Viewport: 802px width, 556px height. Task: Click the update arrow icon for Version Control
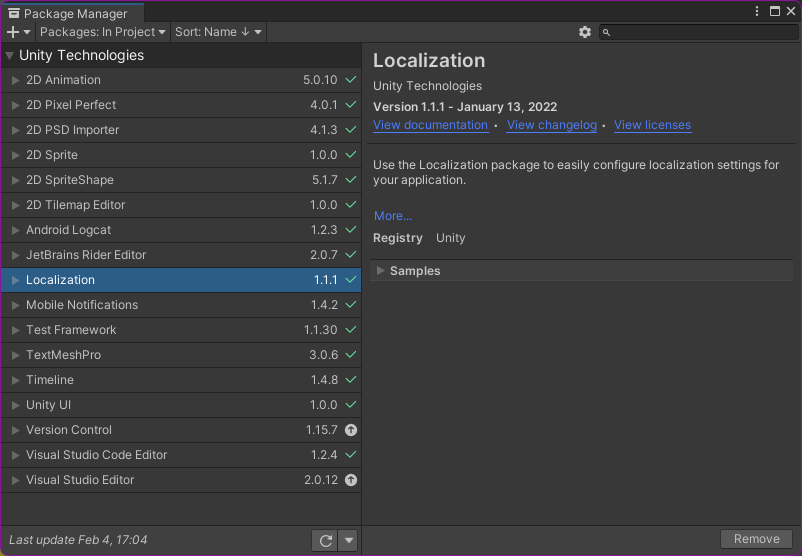(351, 430)
